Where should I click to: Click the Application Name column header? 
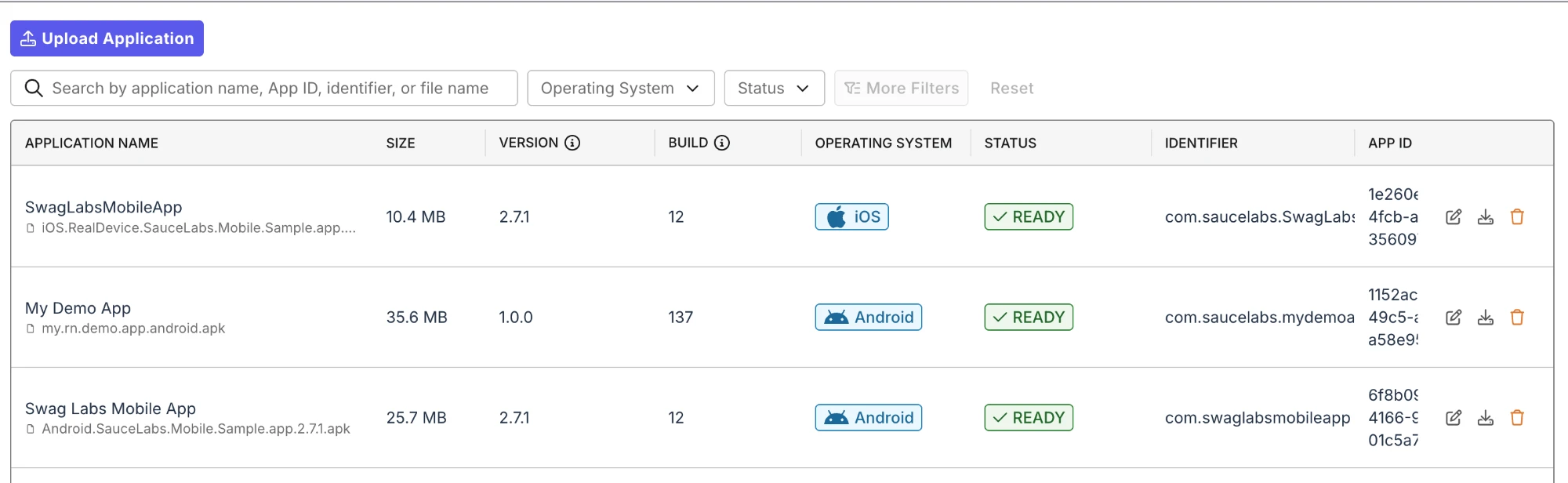pyautogui.click(x=92, y=143)
